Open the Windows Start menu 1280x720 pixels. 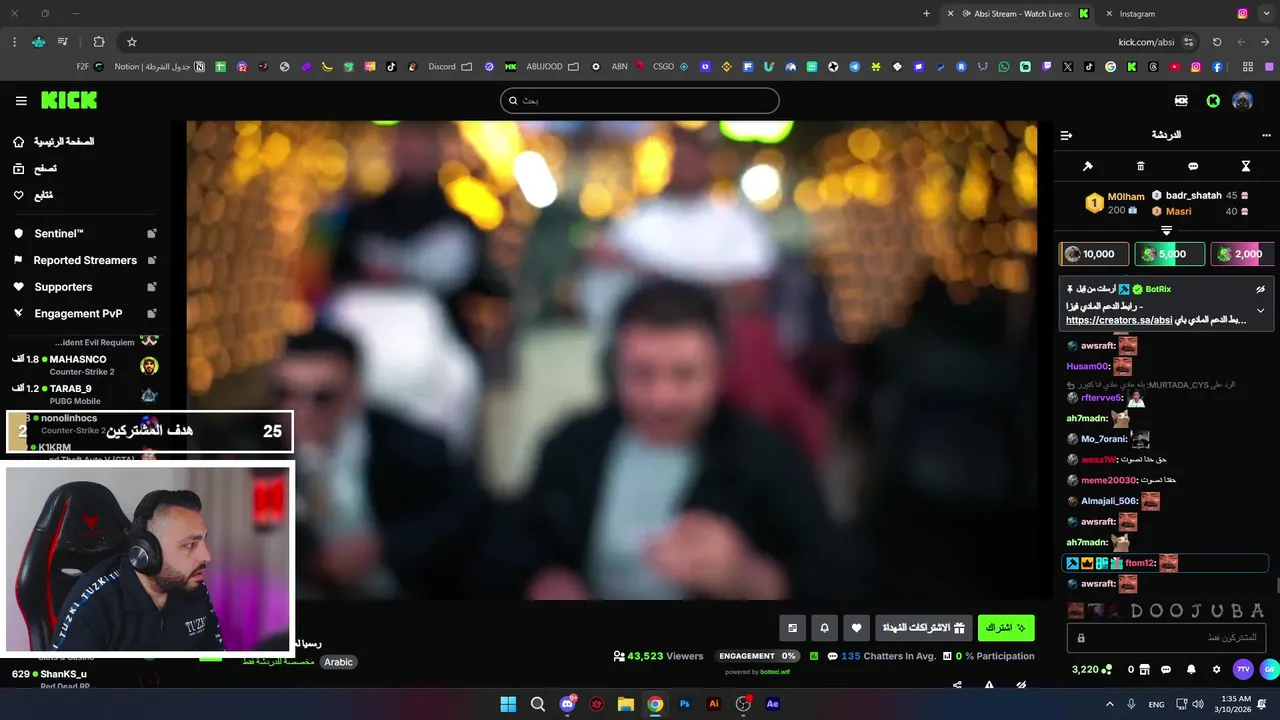[x=508, y=704]
